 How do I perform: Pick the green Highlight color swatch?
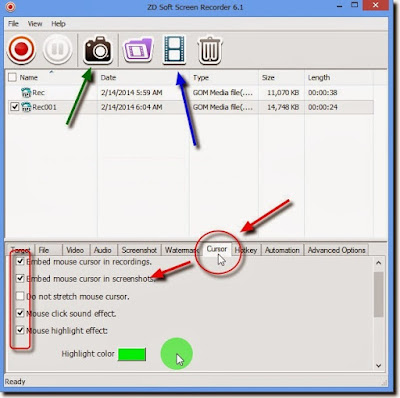point(132,354)
